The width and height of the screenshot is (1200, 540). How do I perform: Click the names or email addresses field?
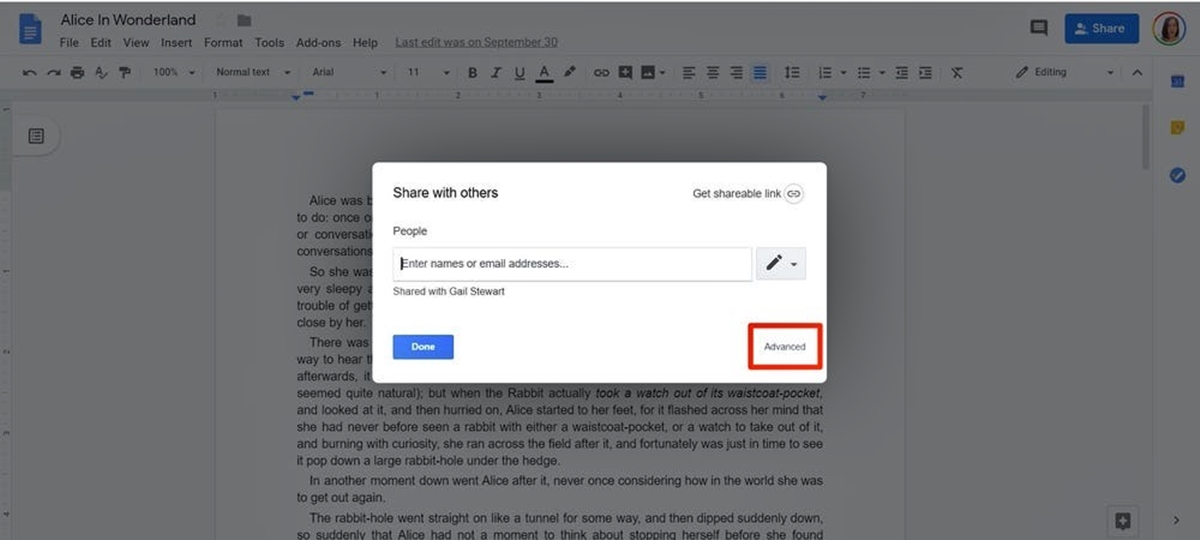pyautogui.click(x=572, y=264)
